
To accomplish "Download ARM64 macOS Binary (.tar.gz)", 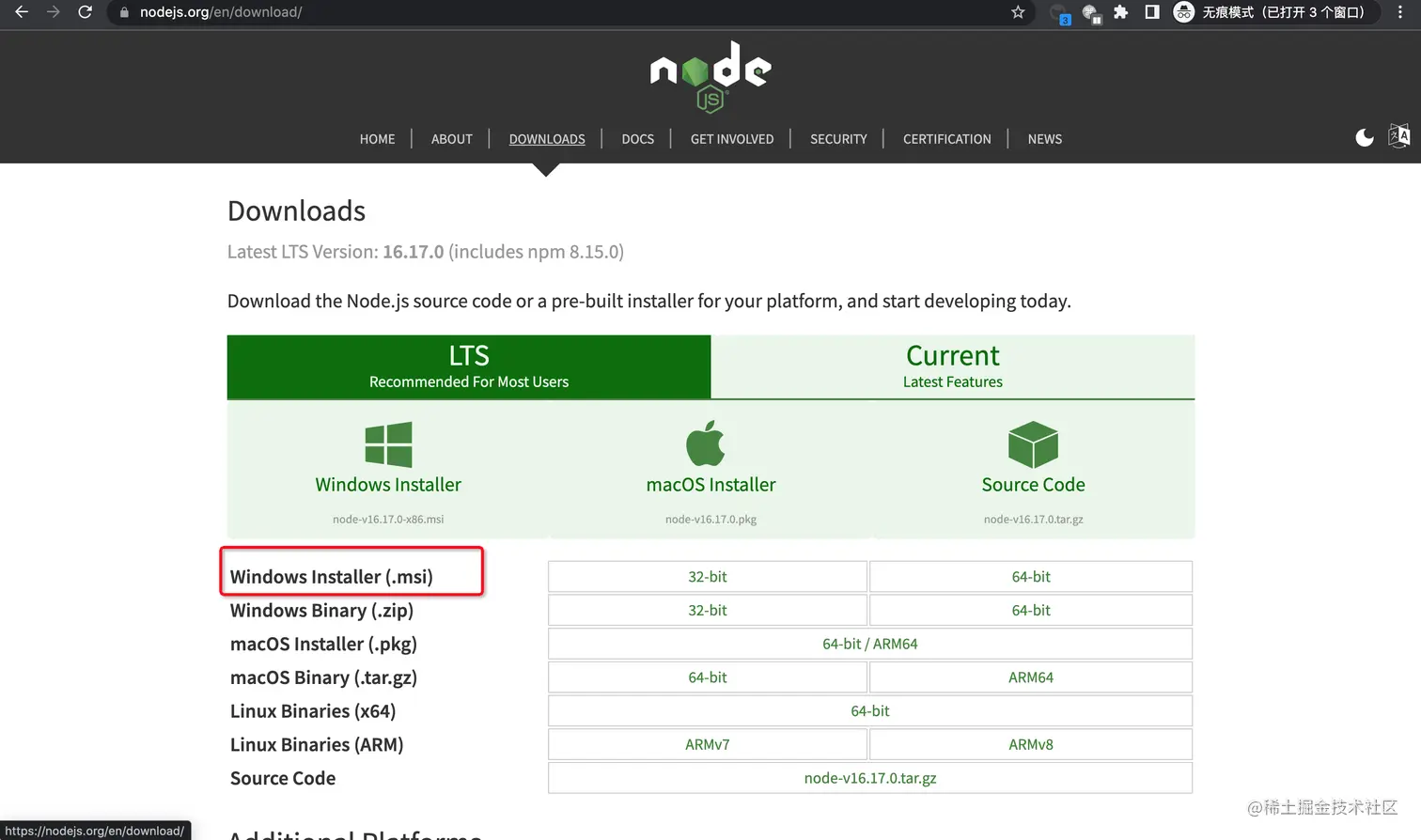I will 1031,677.
